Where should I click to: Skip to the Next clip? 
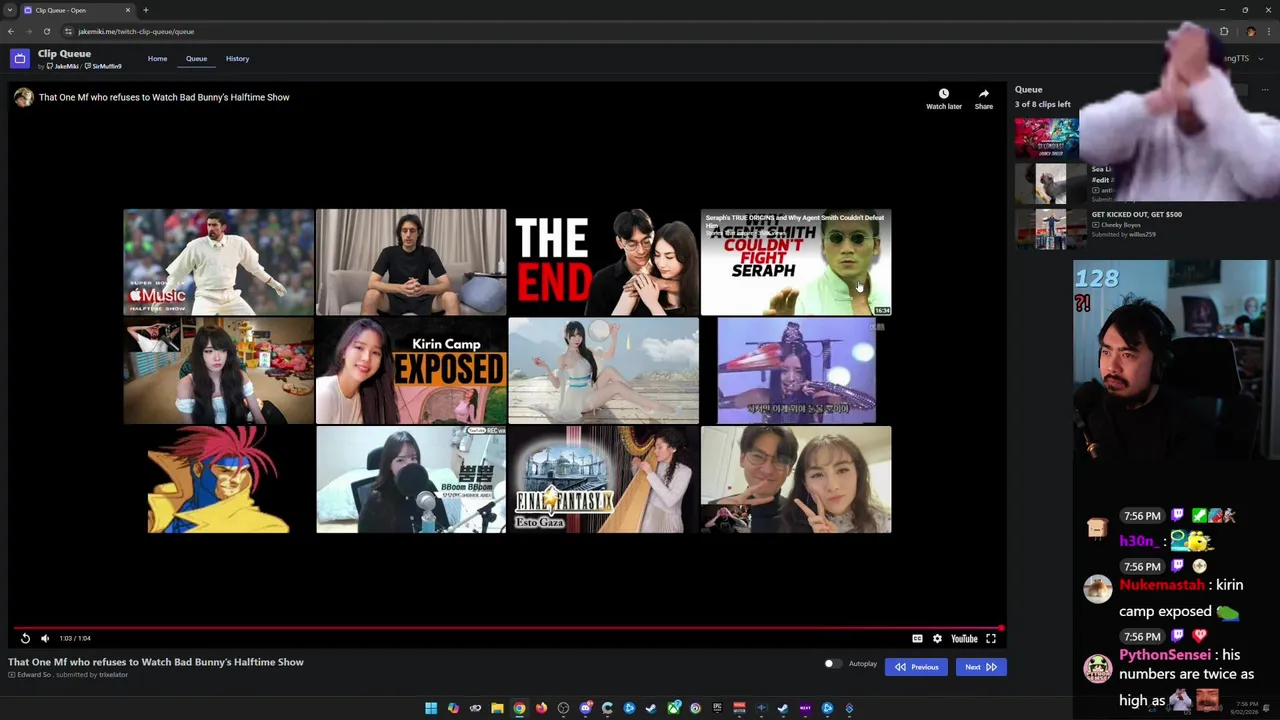980,667
